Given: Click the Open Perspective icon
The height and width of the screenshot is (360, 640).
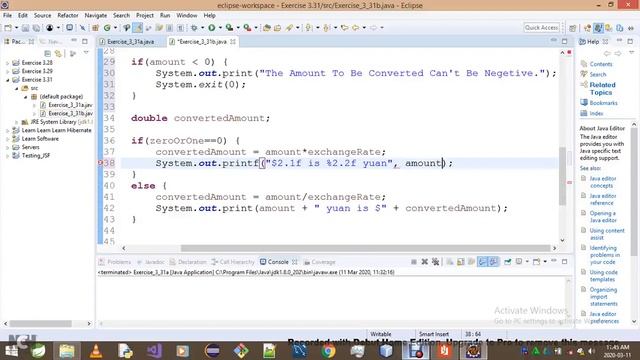Looking at the screenshot, I should [x=573, y=28].
